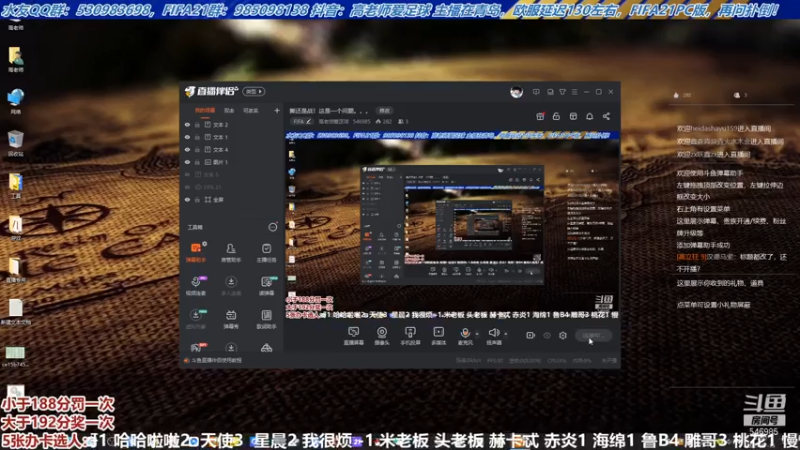
Task: Open the screen mode pill beside the logo
Action: click(x=254, y=91)
